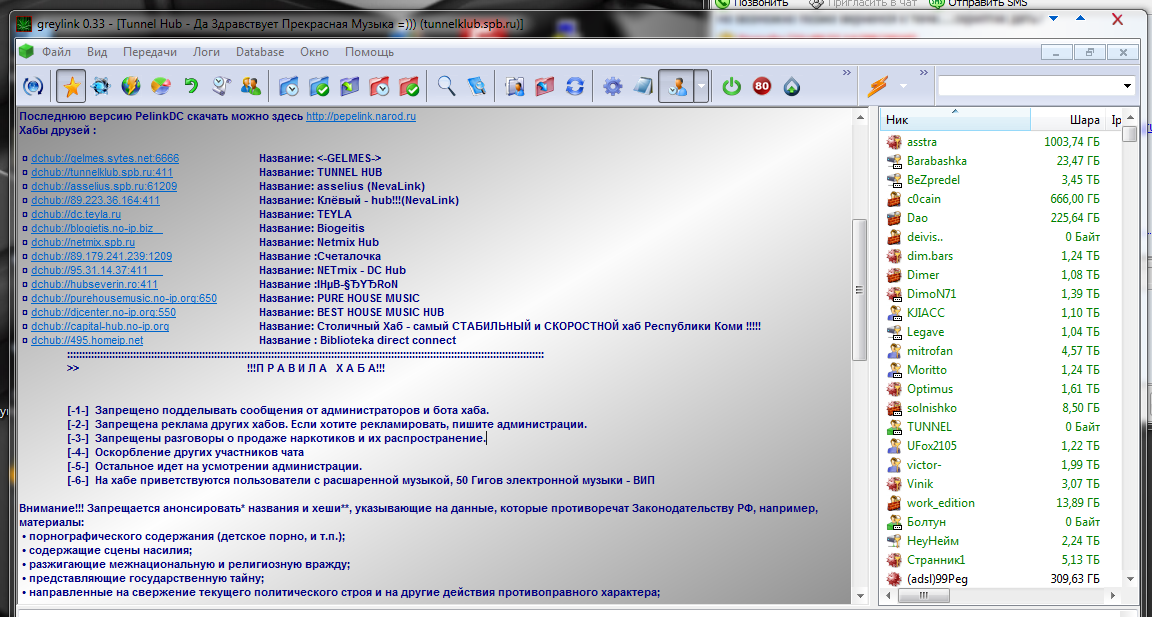Click the reconnect icon at toolbar start
1152x617 pixels.
click(34, 87)
